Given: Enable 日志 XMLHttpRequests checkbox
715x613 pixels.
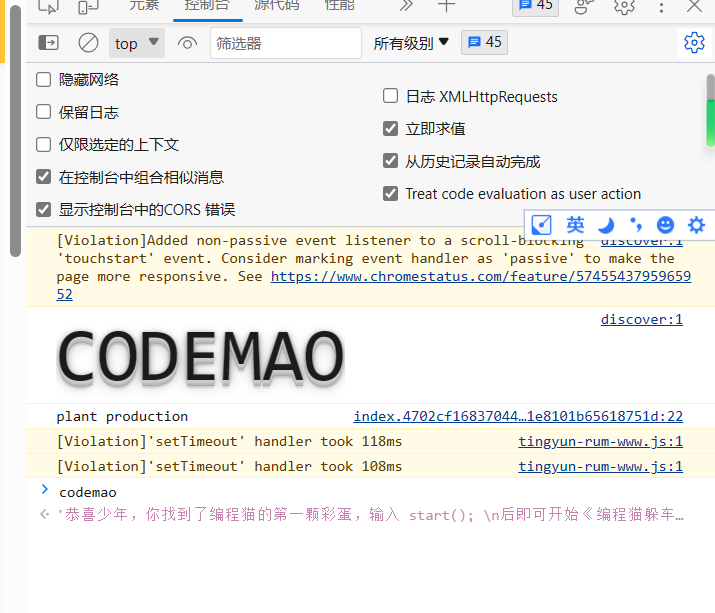Looking at the screenshot, I should pos(390,96).
